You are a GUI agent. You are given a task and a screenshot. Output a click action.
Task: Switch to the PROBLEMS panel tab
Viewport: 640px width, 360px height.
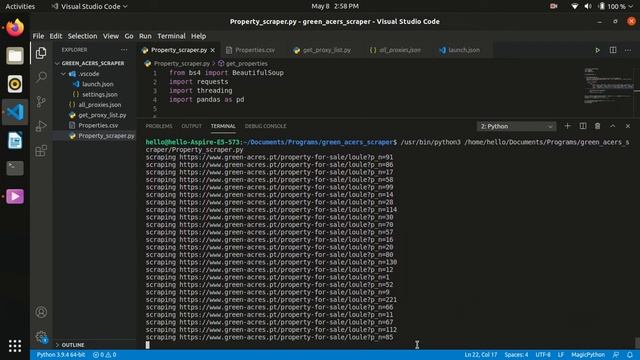pyautogui.click(x=159, y=126)
